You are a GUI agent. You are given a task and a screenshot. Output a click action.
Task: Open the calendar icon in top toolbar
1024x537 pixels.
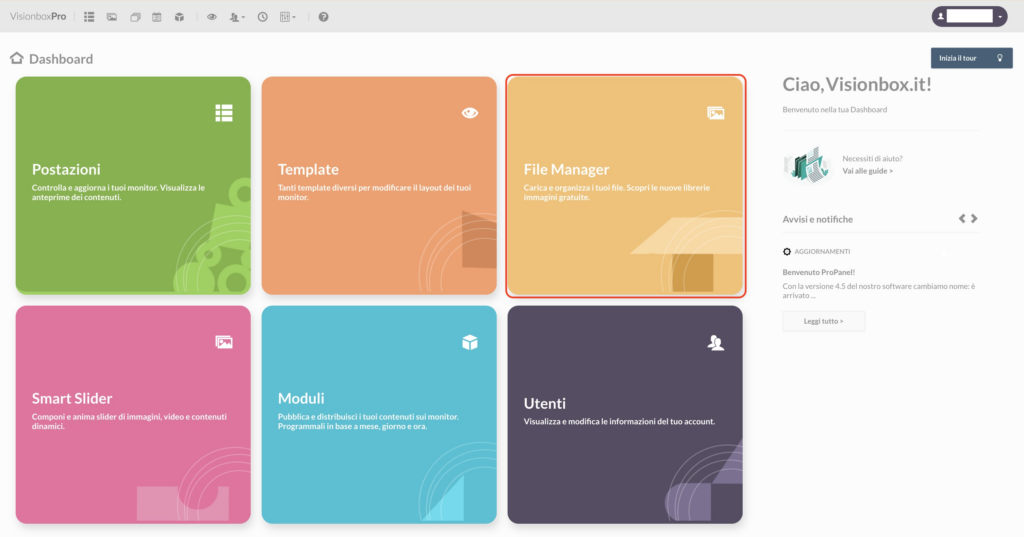click(x=157, y=17)
